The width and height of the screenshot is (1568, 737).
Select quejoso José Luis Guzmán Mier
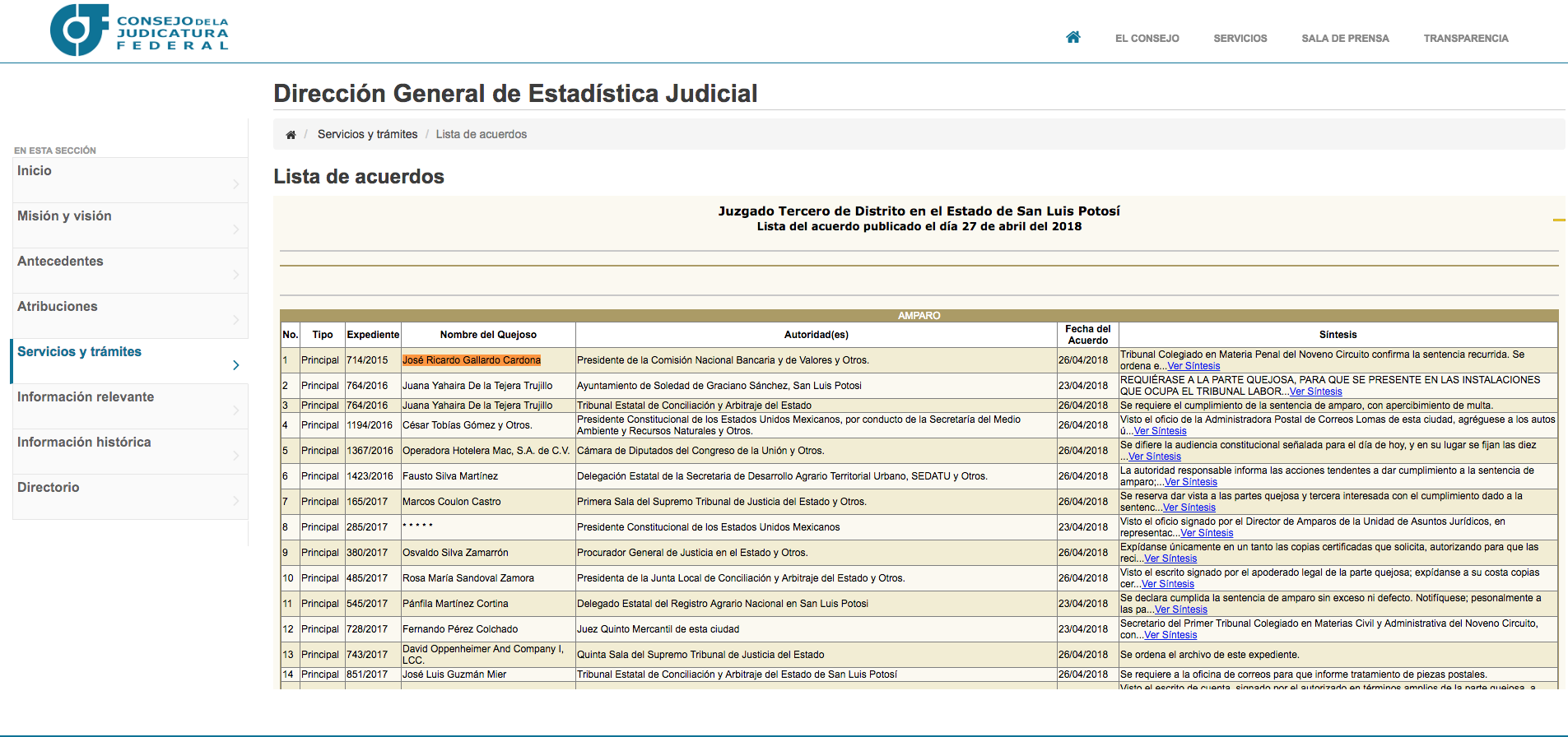(x=454, y=674)
